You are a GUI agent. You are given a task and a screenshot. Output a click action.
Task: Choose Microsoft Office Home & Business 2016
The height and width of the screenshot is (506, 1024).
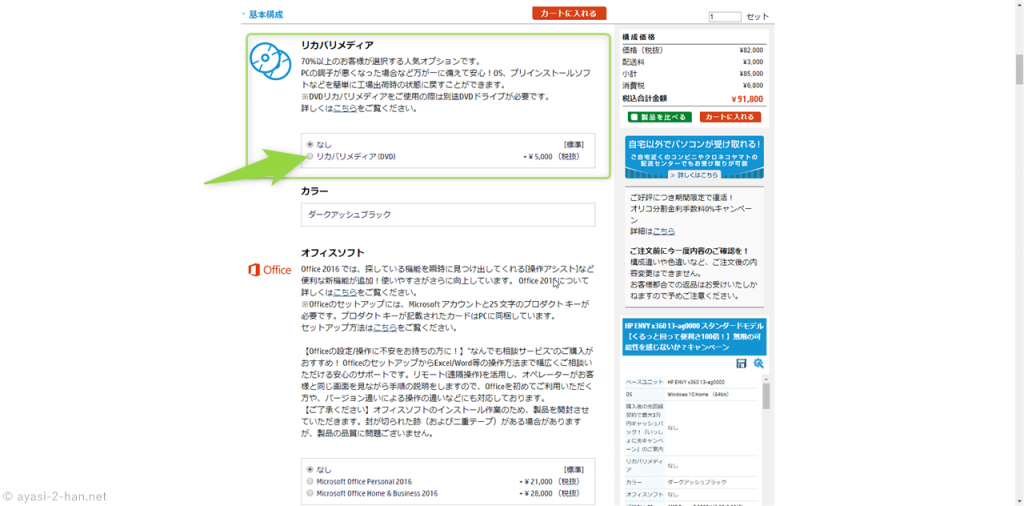(311, 493)
